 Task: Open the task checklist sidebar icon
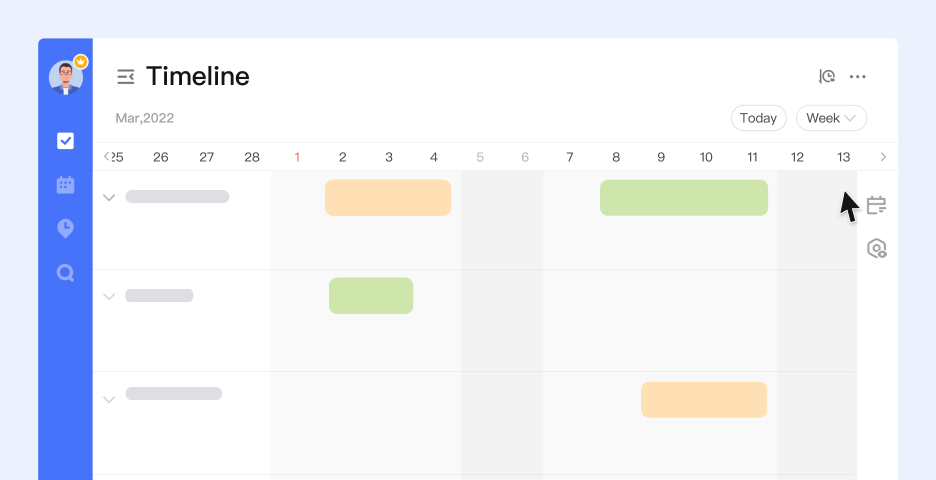[65, 141]
